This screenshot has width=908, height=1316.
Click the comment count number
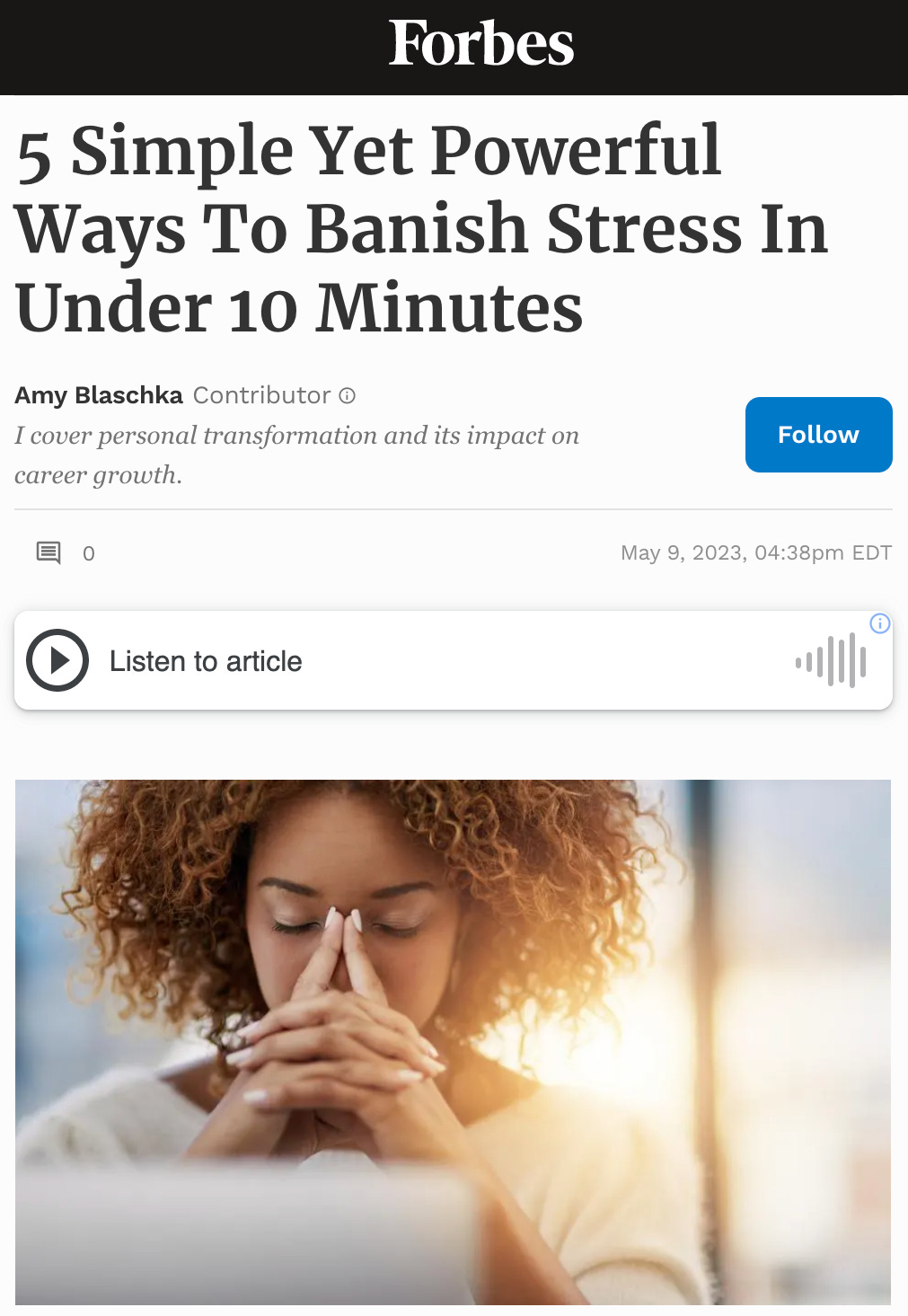click(x=89, y=553)
